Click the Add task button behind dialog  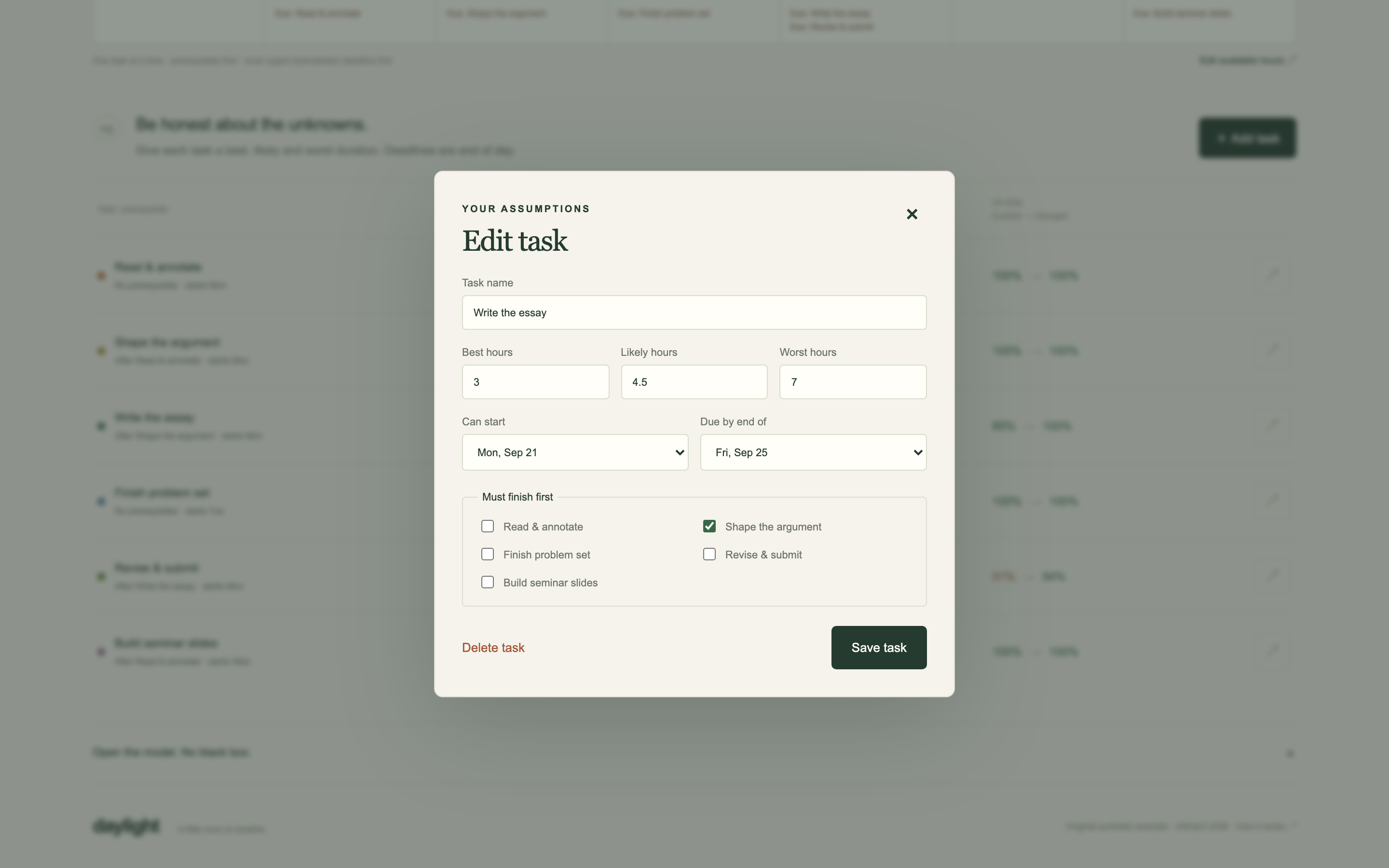tap(1247, 138)
